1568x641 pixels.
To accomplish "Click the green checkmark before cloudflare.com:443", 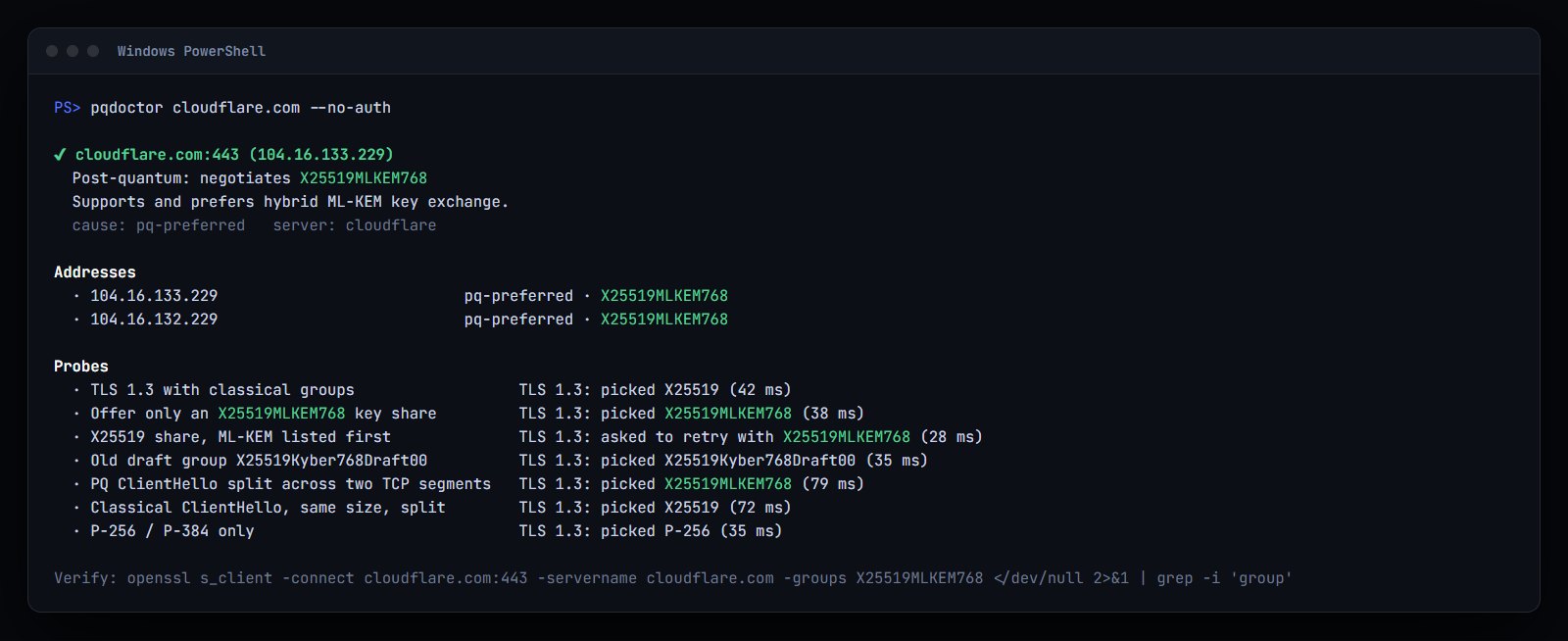I will click(x=60, y=155).
